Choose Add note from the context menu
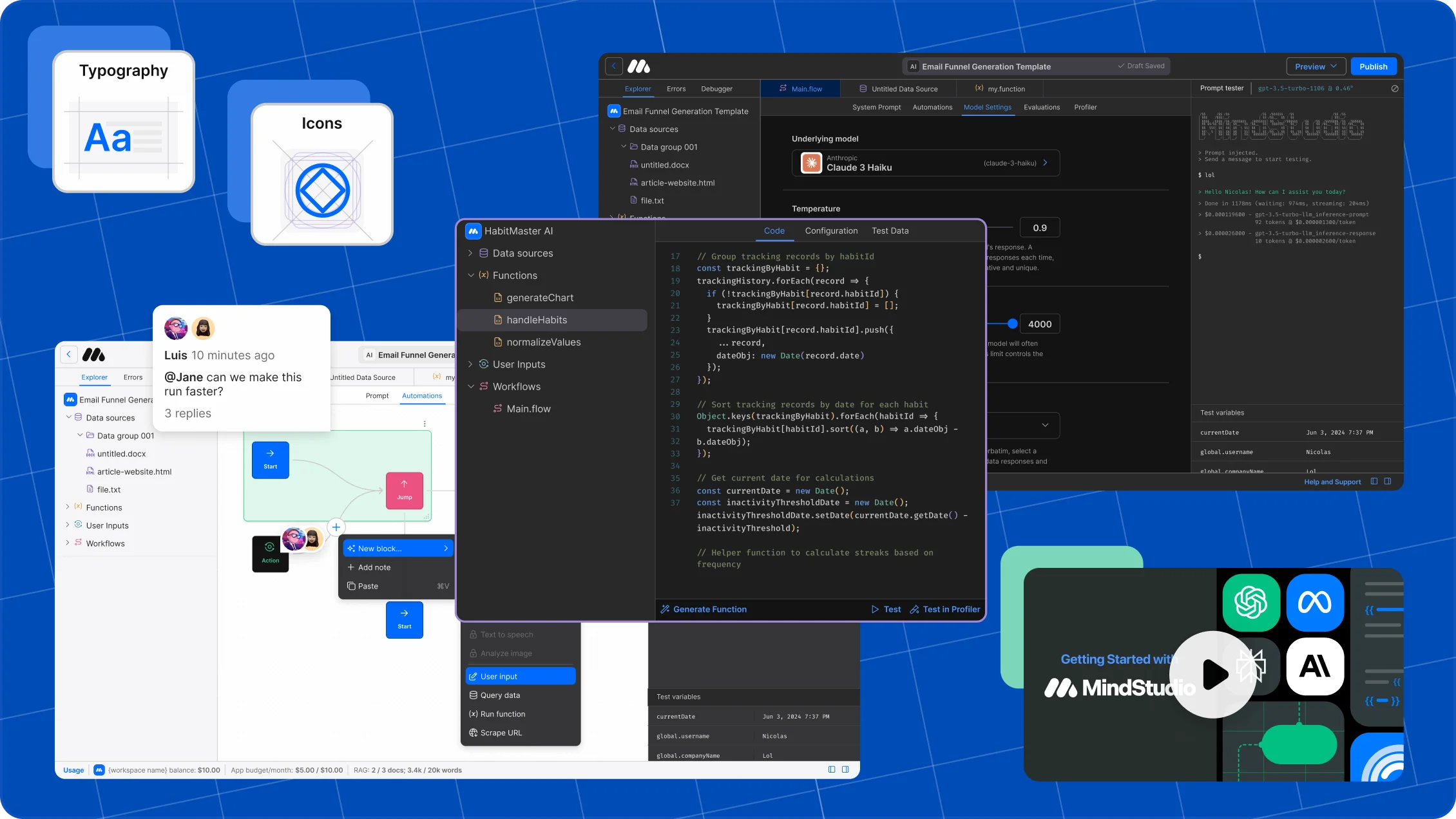This screenshot has width=1456, height=819. [x=374, y=567]
